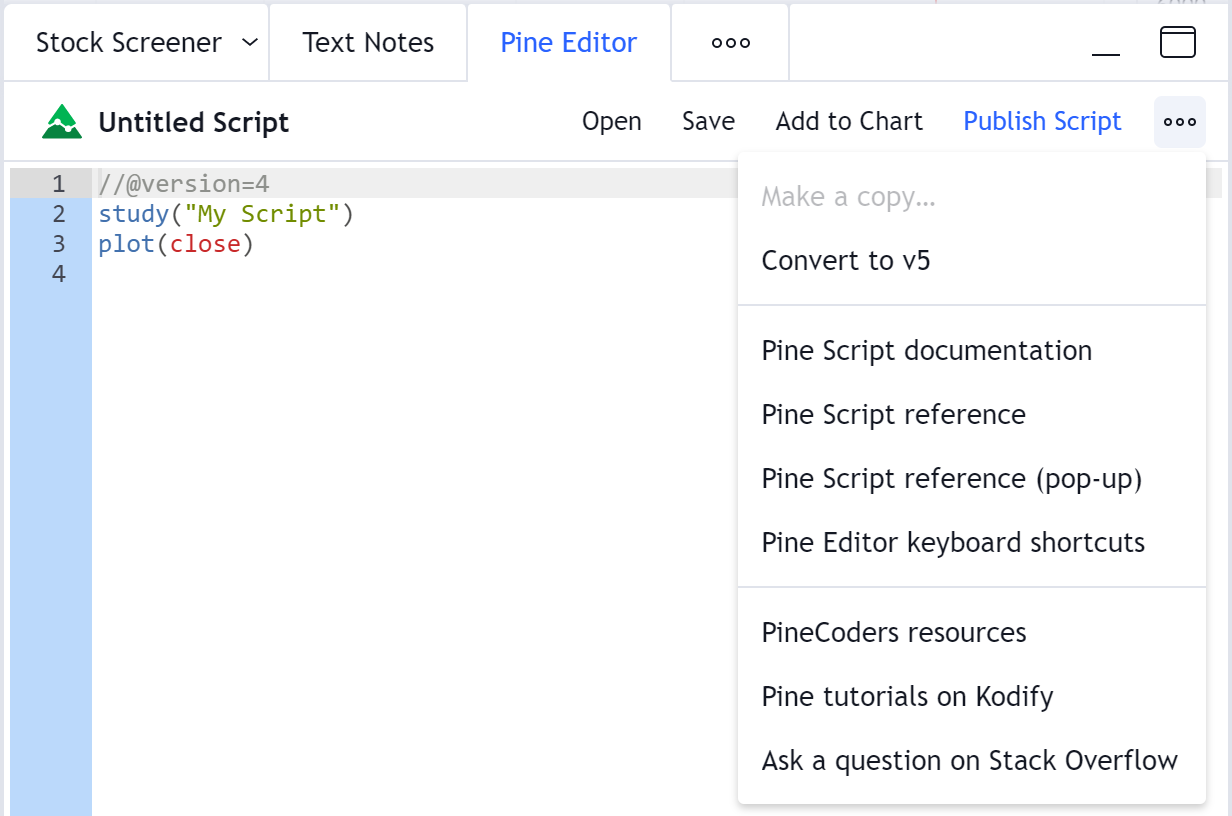
Task: Click the minimize panel icon
Action: [1106, 44]
